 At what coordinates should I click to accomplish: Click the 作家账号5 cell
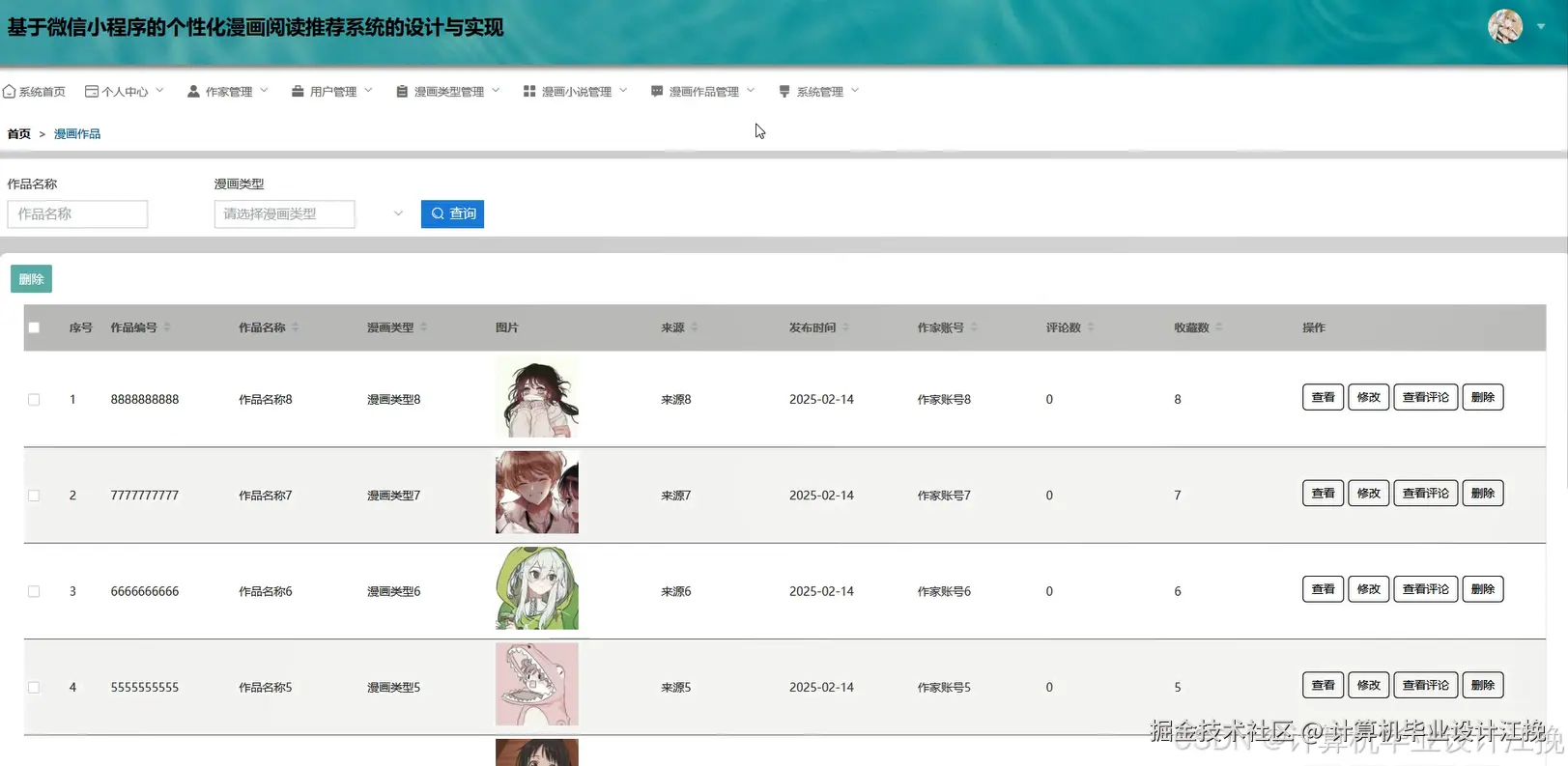[944, 688]
